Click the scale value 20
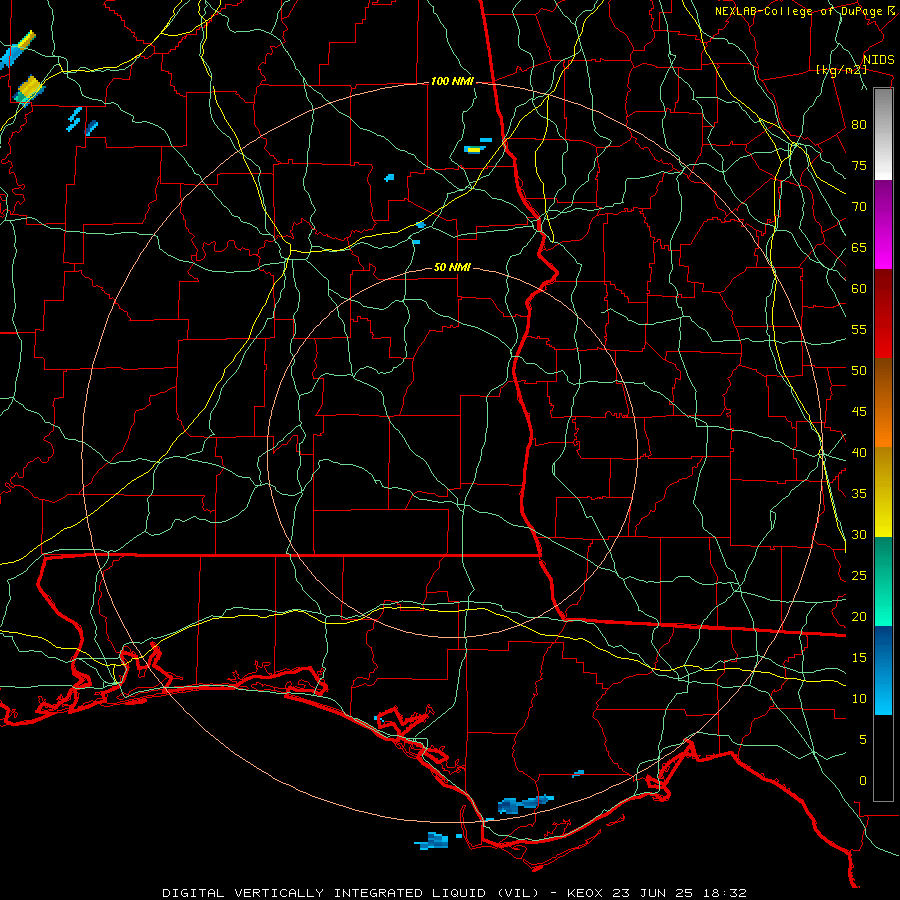 coord(859,616)
